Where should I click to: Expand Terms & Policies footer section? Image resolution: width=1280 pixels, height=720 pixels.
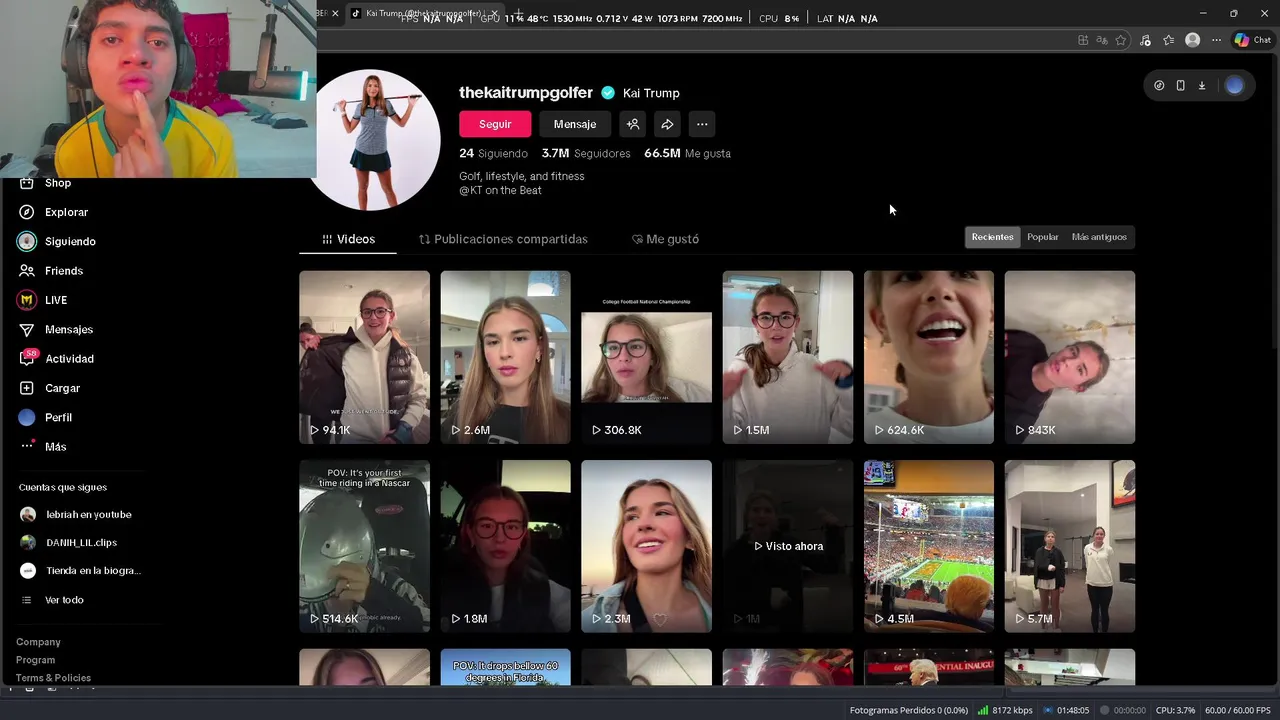pyautogui.click(x=53, y=678)
